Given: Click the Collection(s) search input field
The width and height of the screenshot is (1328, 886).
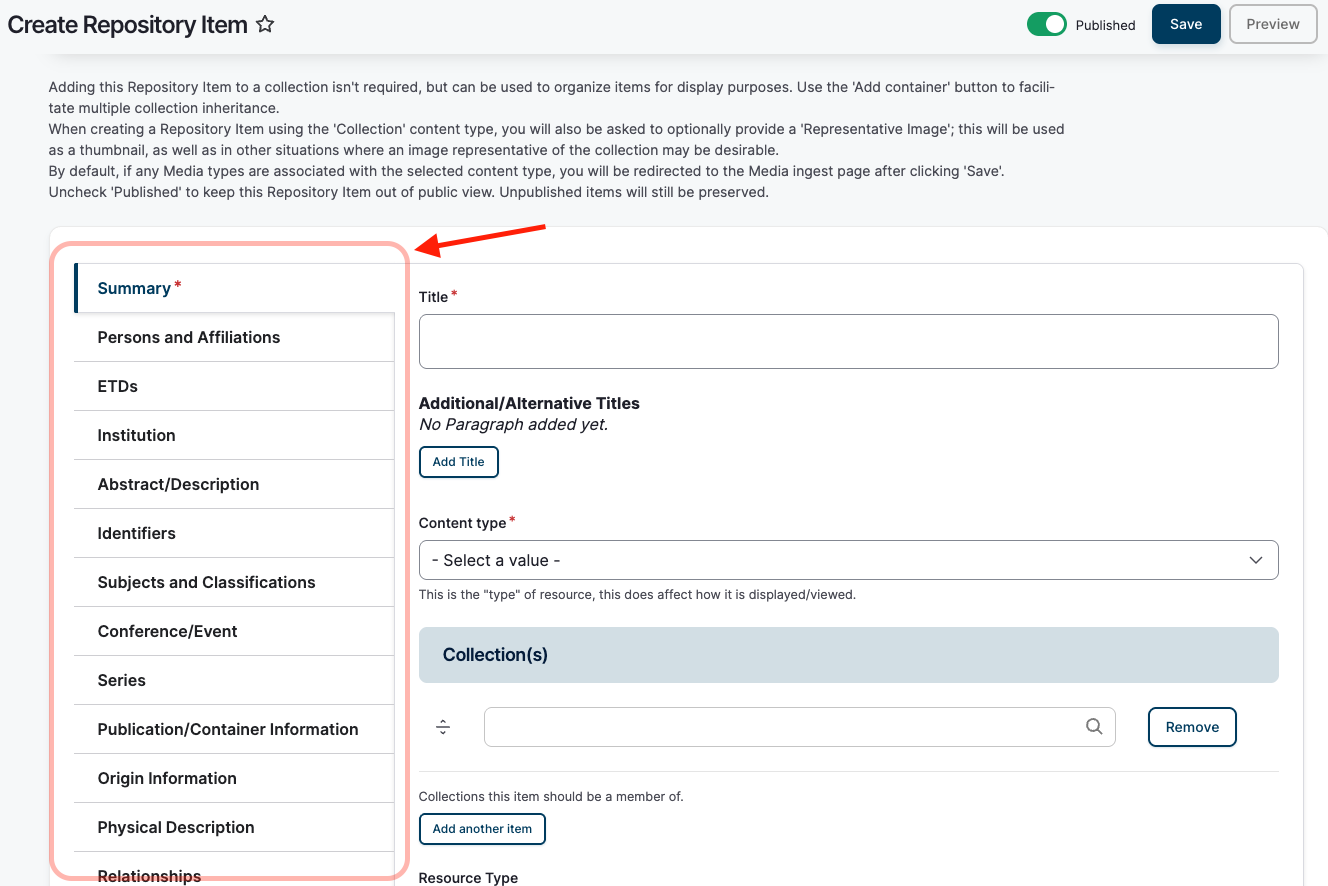Looking at the screenshot, I should pos(799,727).
